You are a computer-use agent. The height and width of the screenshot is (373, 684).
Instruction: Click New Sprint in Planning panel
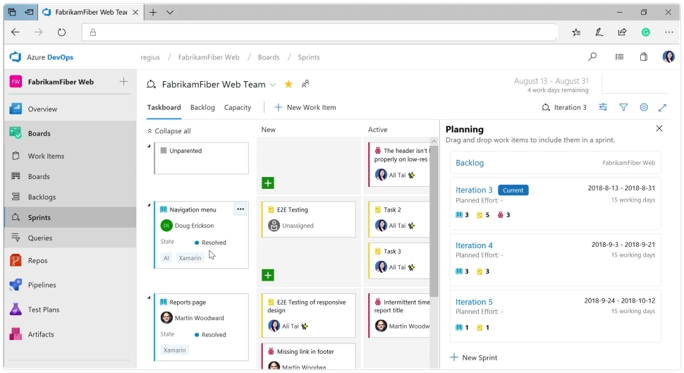473,357
